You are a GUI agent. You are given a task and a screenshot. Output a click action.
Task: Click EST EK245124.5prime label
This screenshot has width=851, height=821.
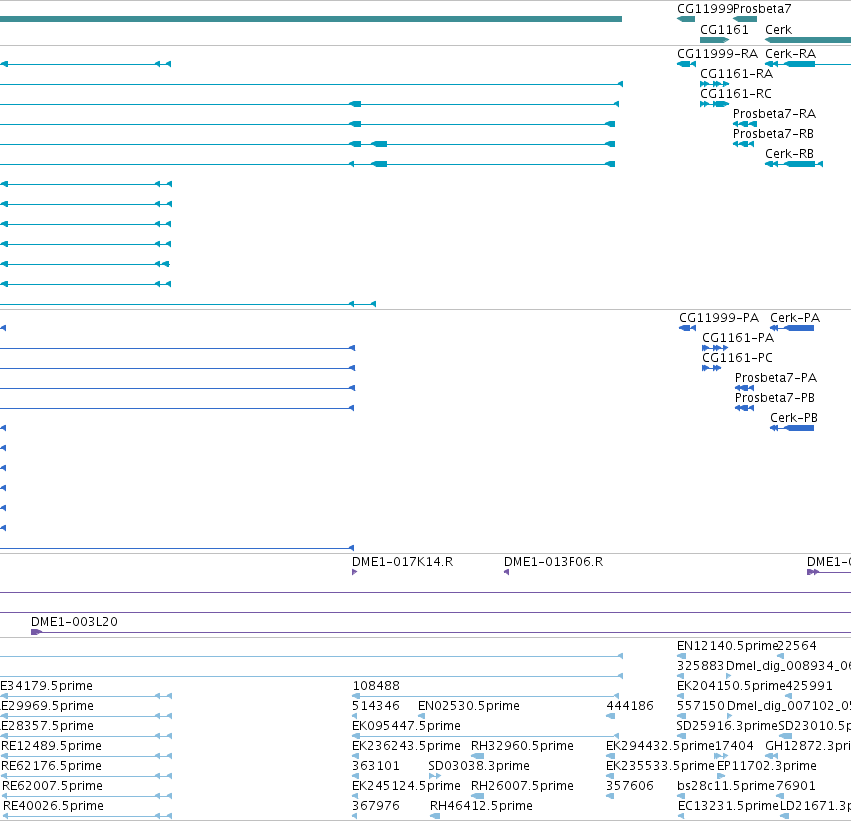407,786
